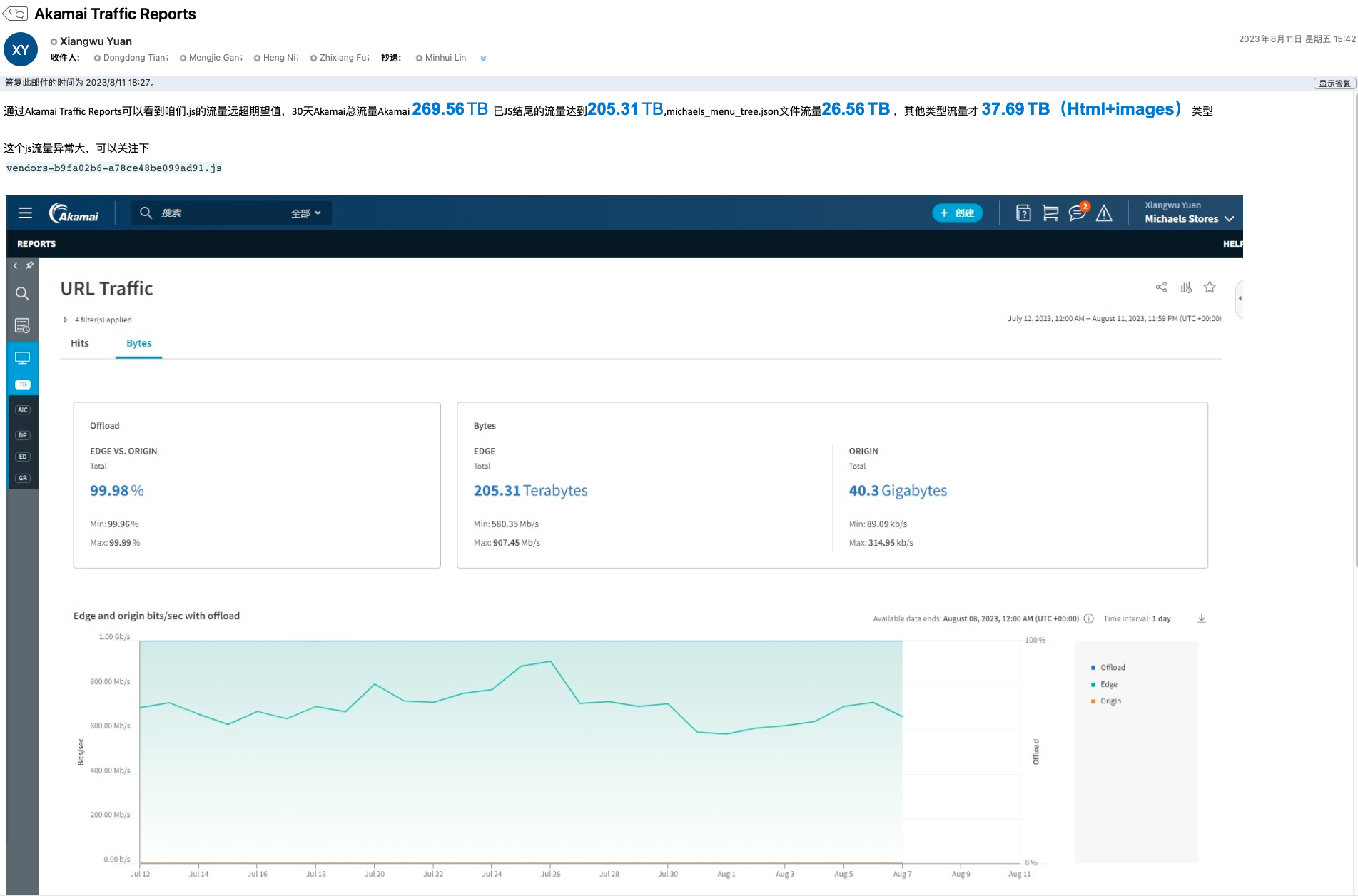Click the Max: 314.95 kb/s value
This screenshot has height=896, width=1358.
click(x=881, y=543)
